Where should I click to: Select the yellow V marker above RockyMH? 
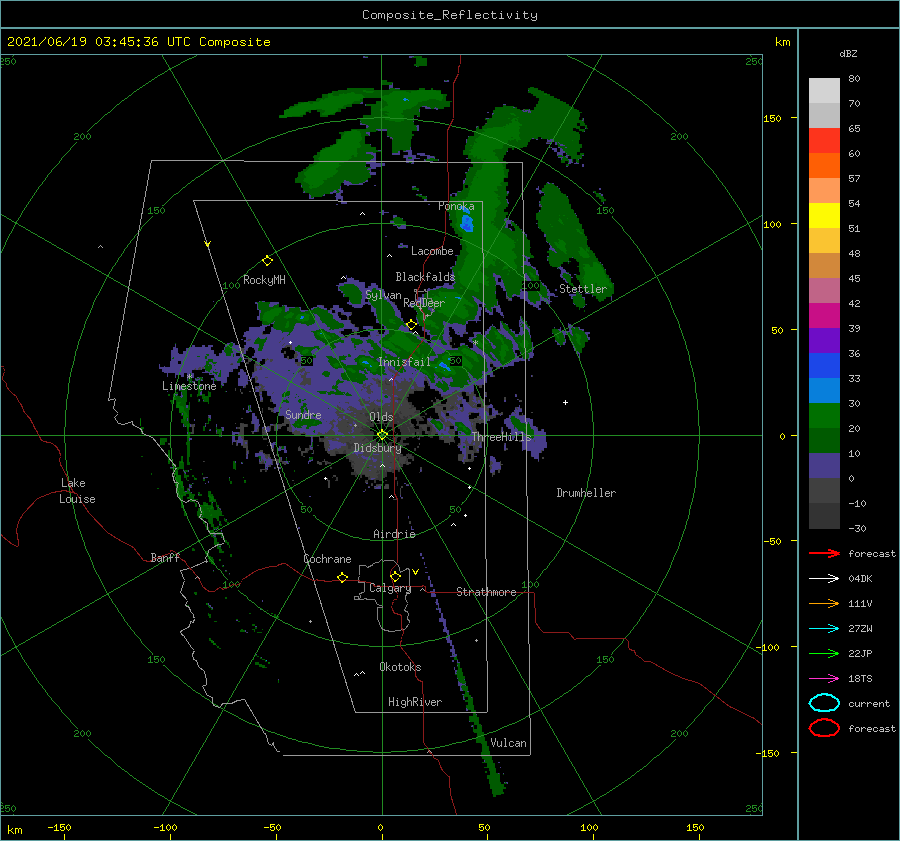(x=207, y=244)
